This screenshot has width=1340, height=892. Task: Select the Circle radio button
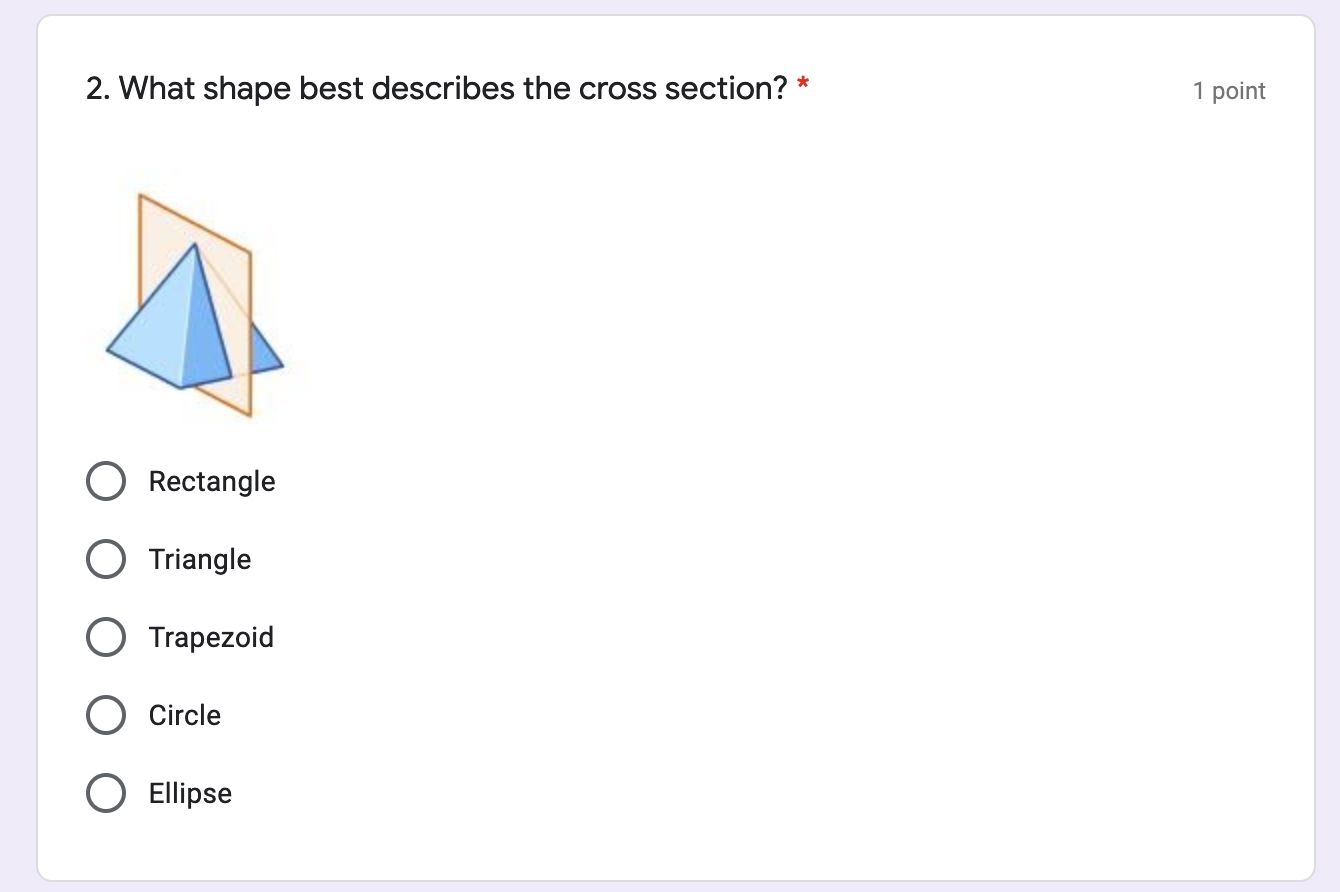click(106, 715)
